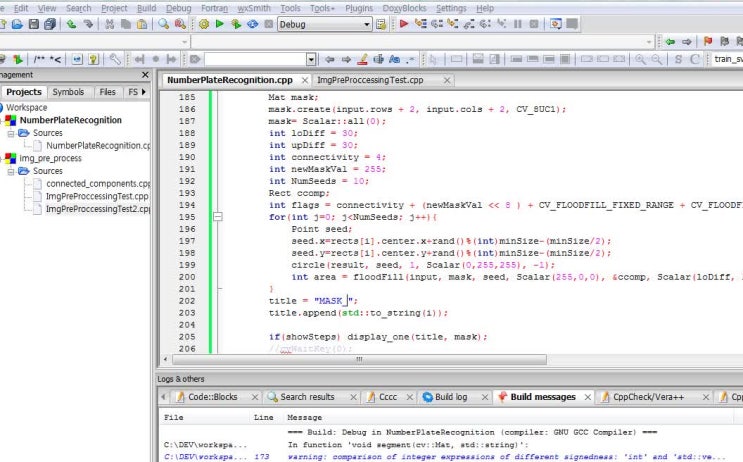Open Replace with the red magnifier icon
Screen dimensions: 743x462
coord(180,24)
